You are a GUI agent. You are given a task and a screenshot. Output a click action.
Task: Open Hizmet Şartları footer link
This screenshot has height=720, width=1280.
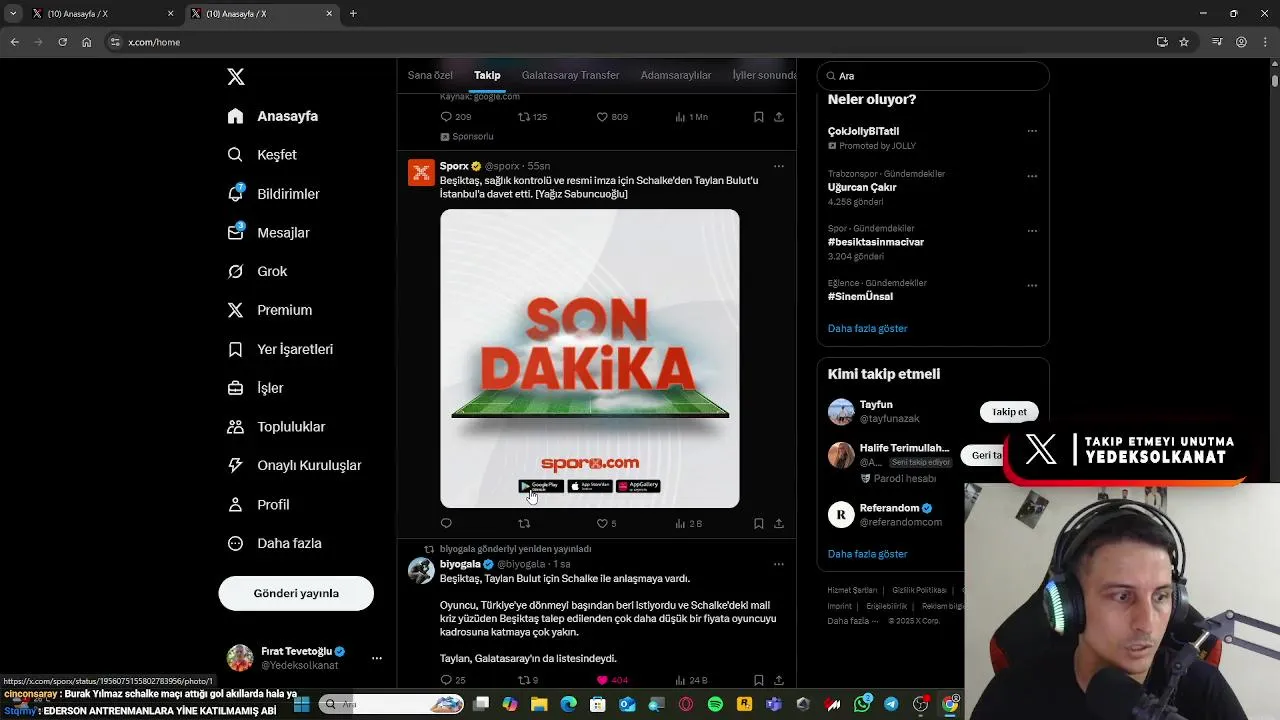pos(852,590)
